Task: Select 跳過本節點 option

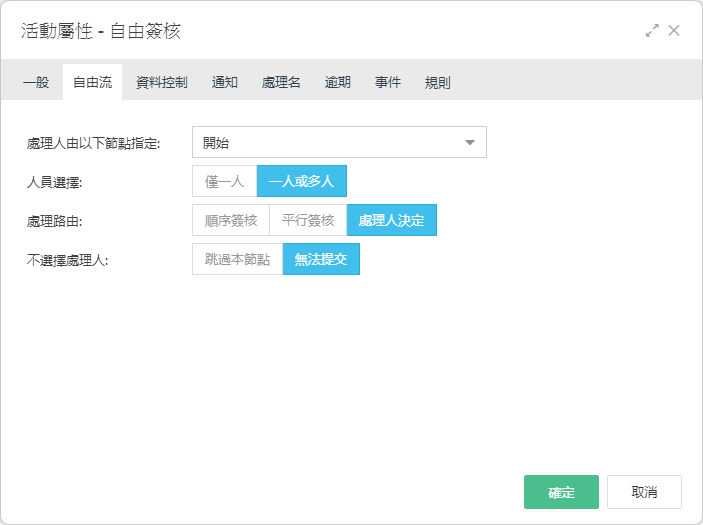Action: [x=238, y=259]
